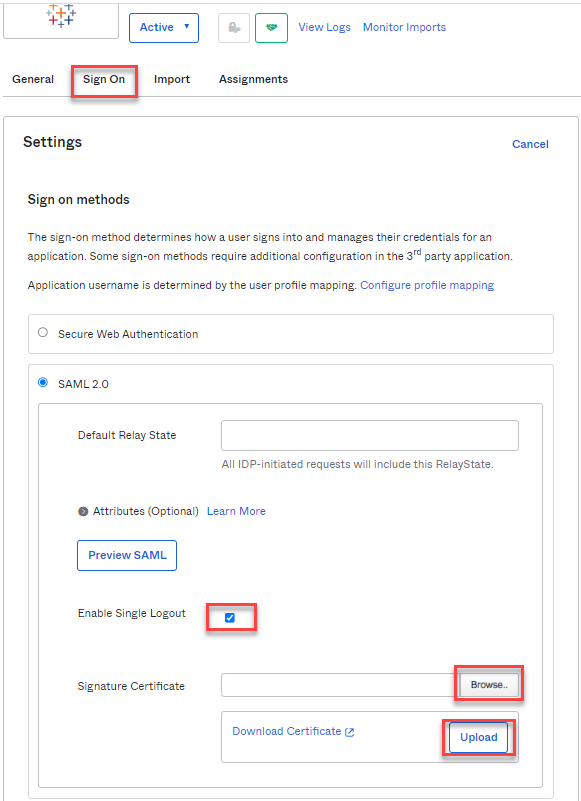
Task: Click the green handshake icon button
Action: 271,28
